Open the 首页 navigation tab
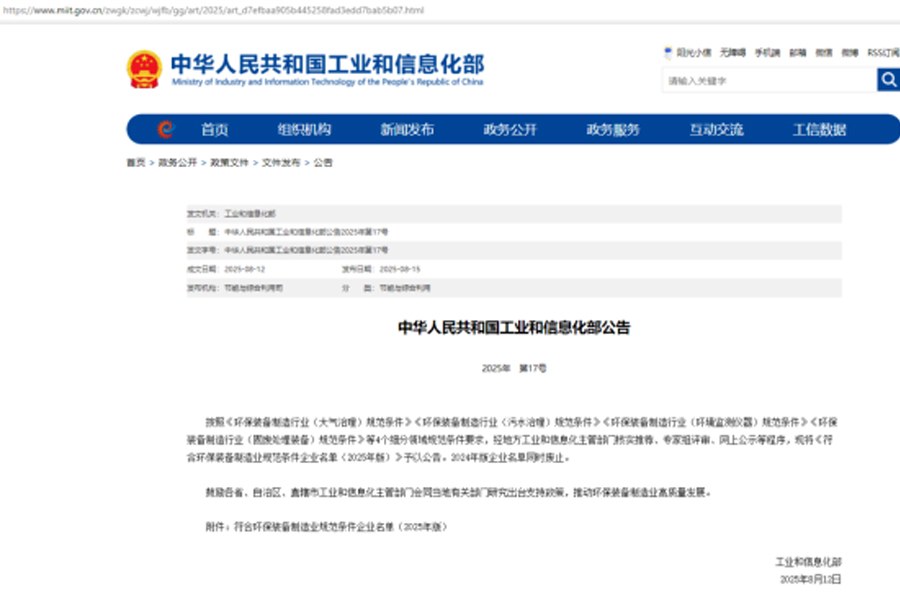 pyautogui.click(x=215, y=130)
